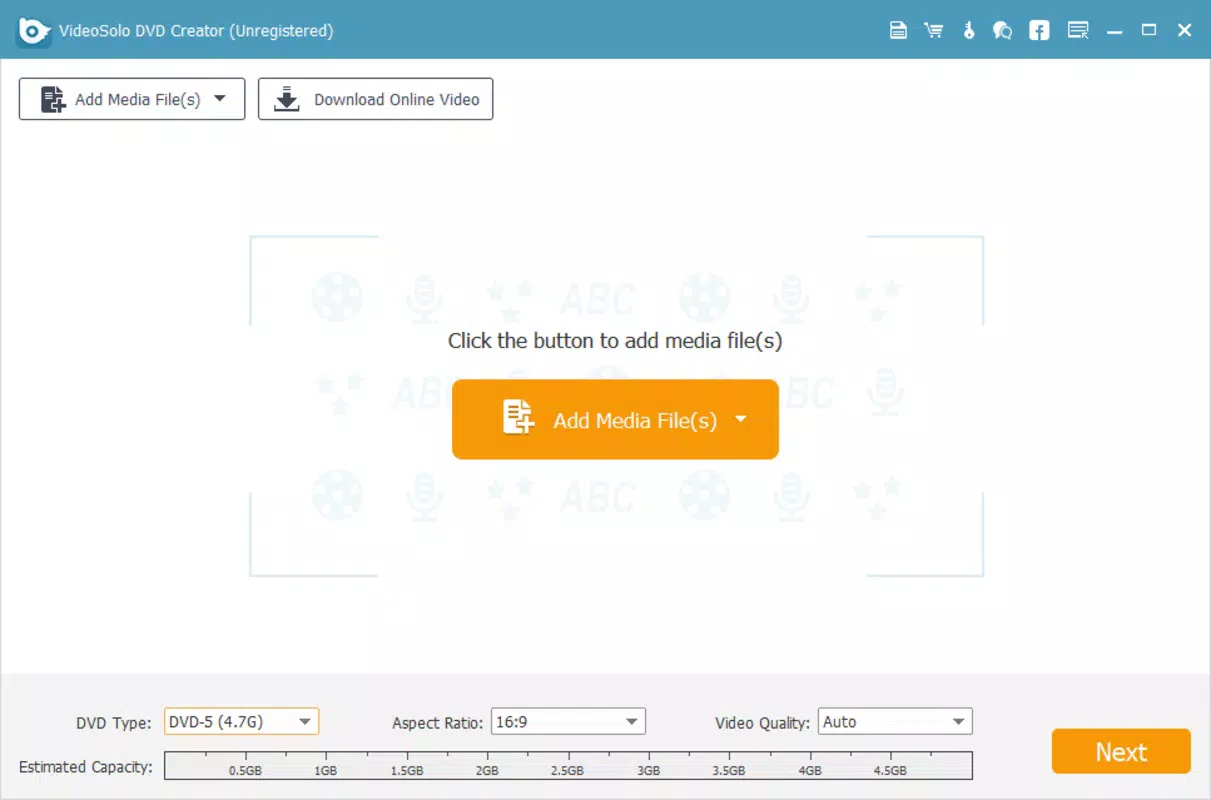The height and width of the screenshot is (800, 1211).
Task: Click the orange Add Media File(s) button
Action: (x=615, y=419)
